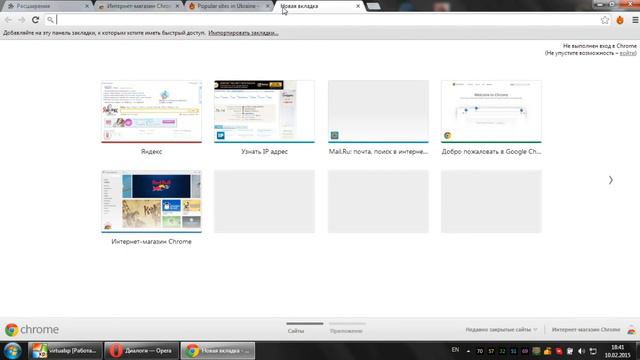Click the tray temperature reading 70
The width and height of the screenshot is (640, 360).
[480, 351]
